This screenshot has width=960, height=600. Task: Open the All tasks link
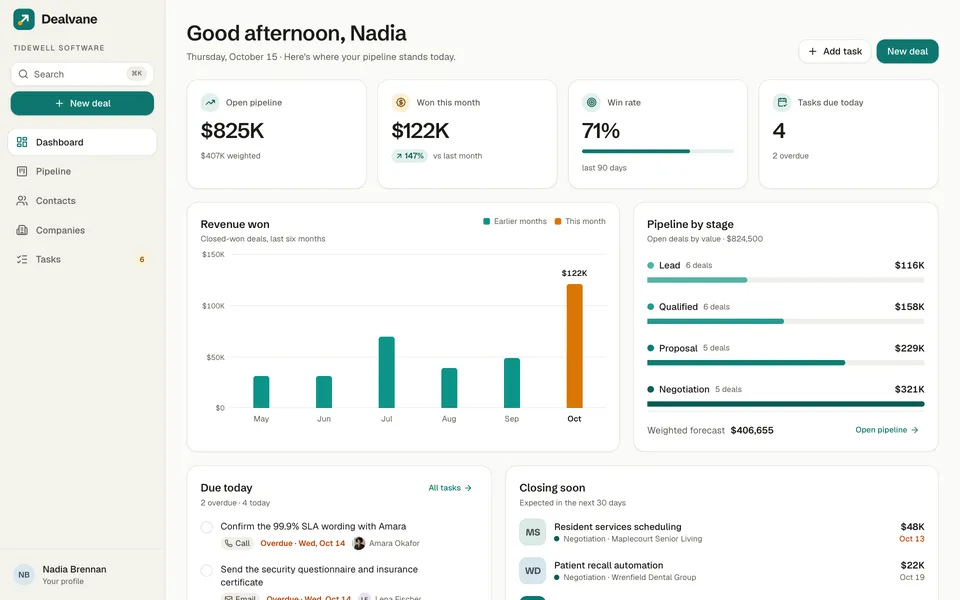click(450, 488)
